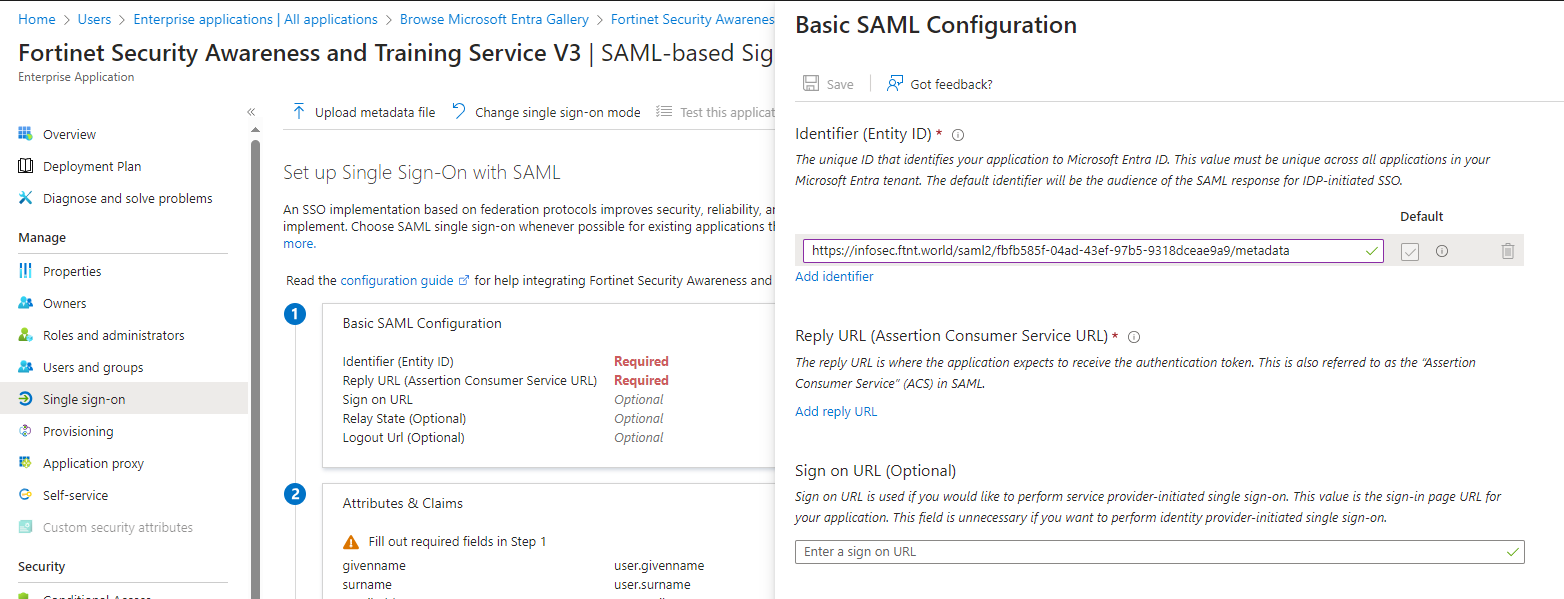Go to Enterprise applications | All applications breadcrumb
This screenshot has height=599, width=1564.
[255, 19]
